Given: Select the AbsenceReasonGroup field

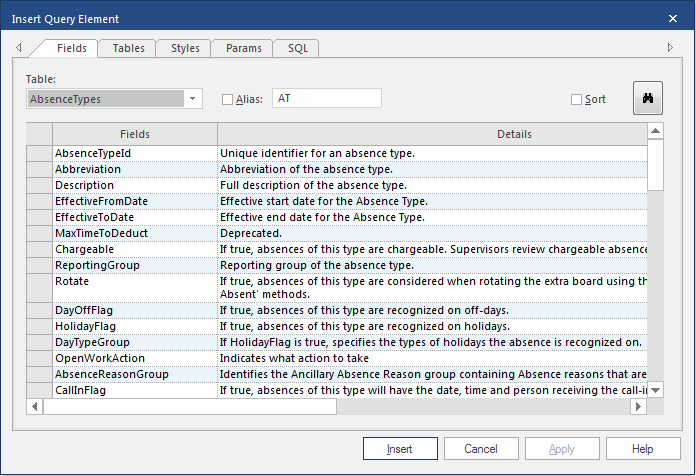Looking at the screenshot, I should click(x=135, y=374).
